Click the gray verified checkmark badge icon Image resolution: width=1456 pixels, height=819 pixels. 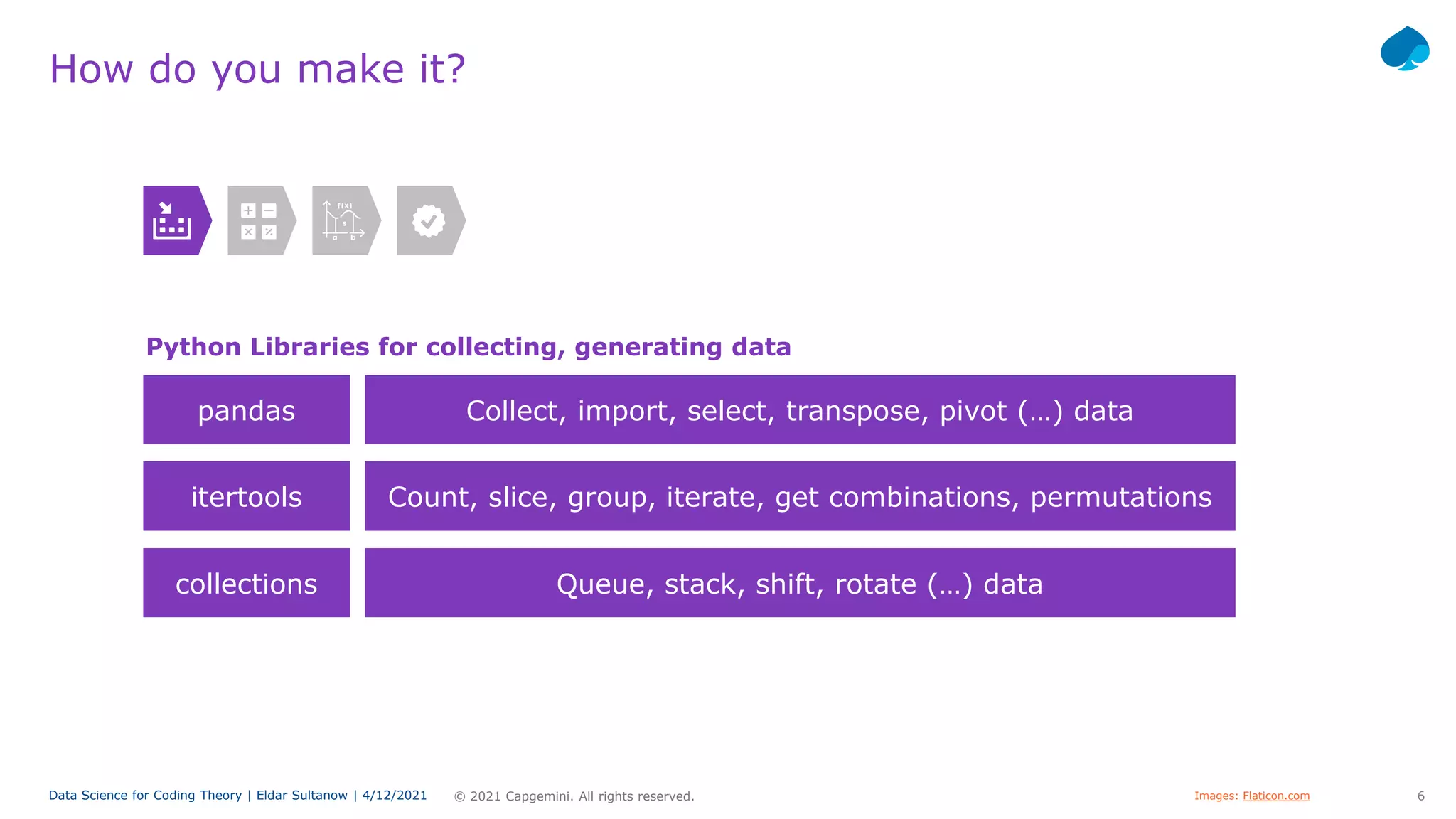[429, 220]
